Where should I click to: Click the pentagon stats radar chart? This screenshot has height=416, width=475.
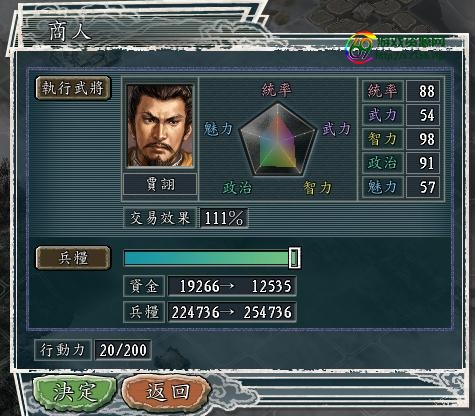(278, 140)
